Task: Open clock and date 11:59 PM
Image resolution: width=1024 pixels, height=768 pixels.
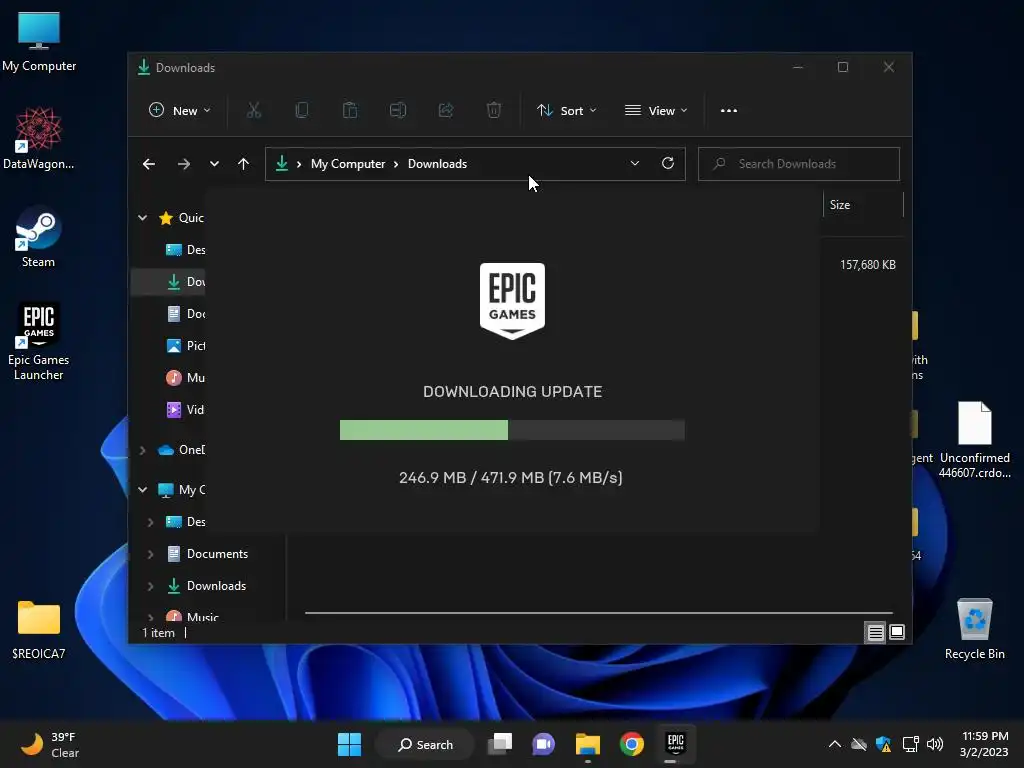Action: pyautogui.click(x=984, y=744)
